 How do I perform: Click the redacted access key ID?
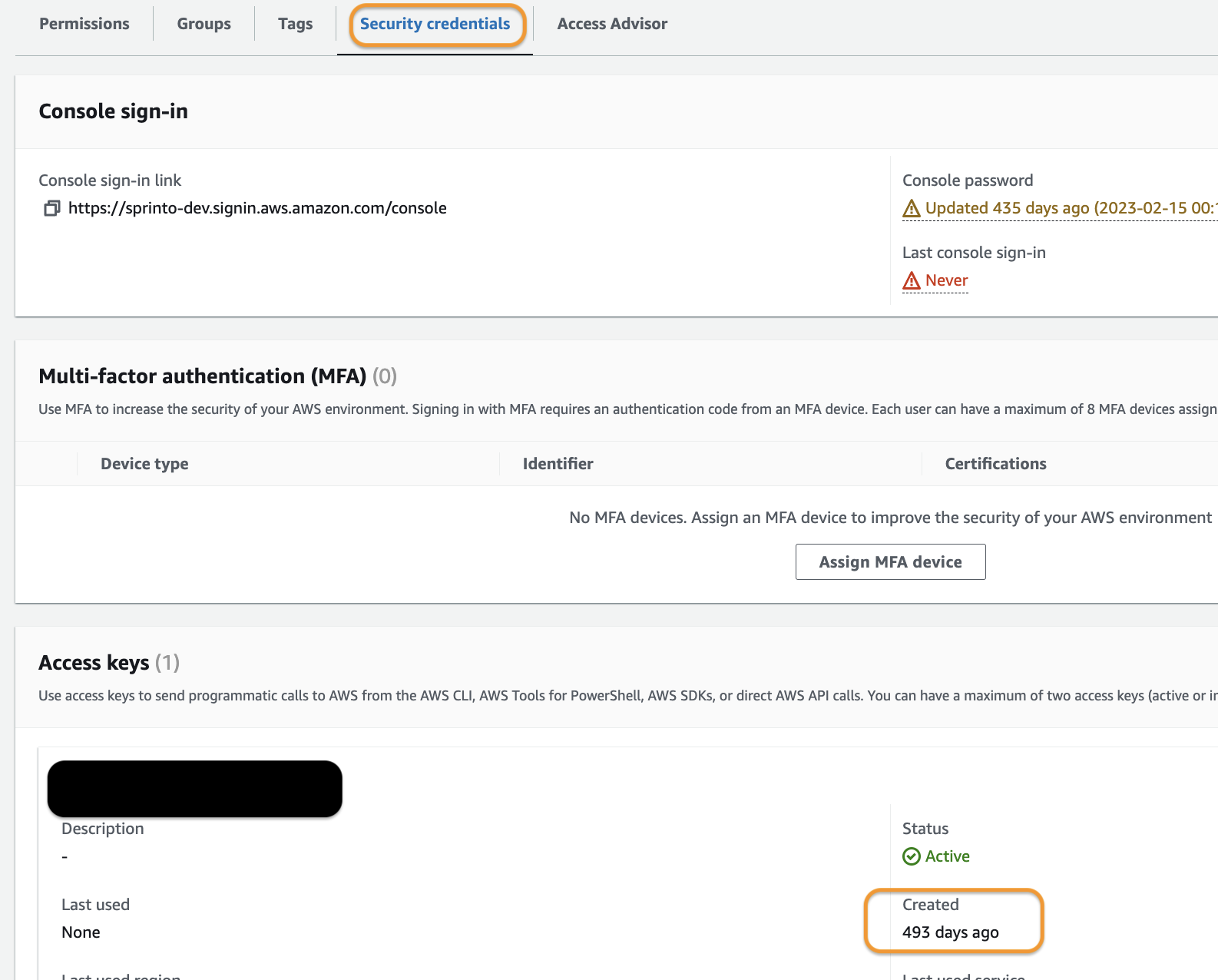point(195,789)
